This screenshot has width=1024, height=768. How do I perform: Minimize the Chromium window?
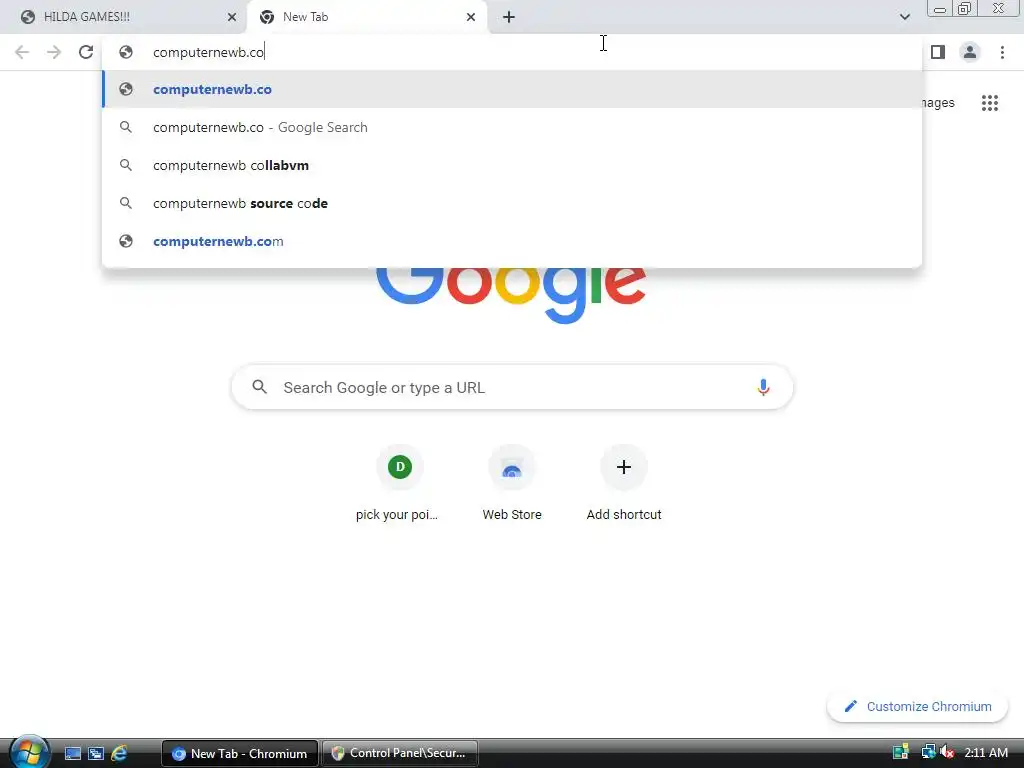(x=940, y=9)
